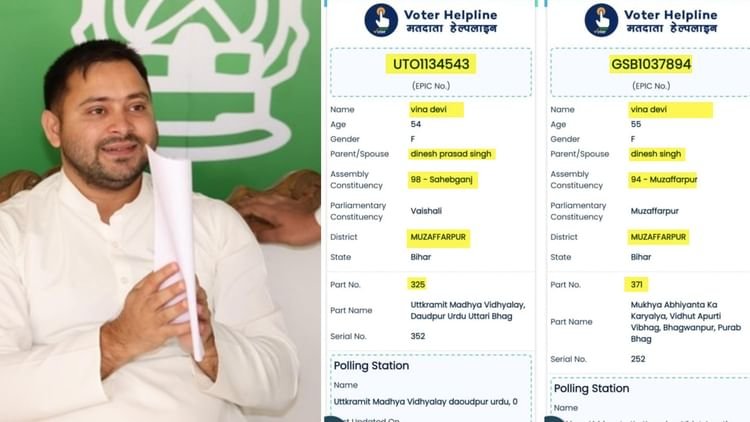Click MUZAFFARPUR district on left card
Screen dimensions: 750x422
click(438, 237)
